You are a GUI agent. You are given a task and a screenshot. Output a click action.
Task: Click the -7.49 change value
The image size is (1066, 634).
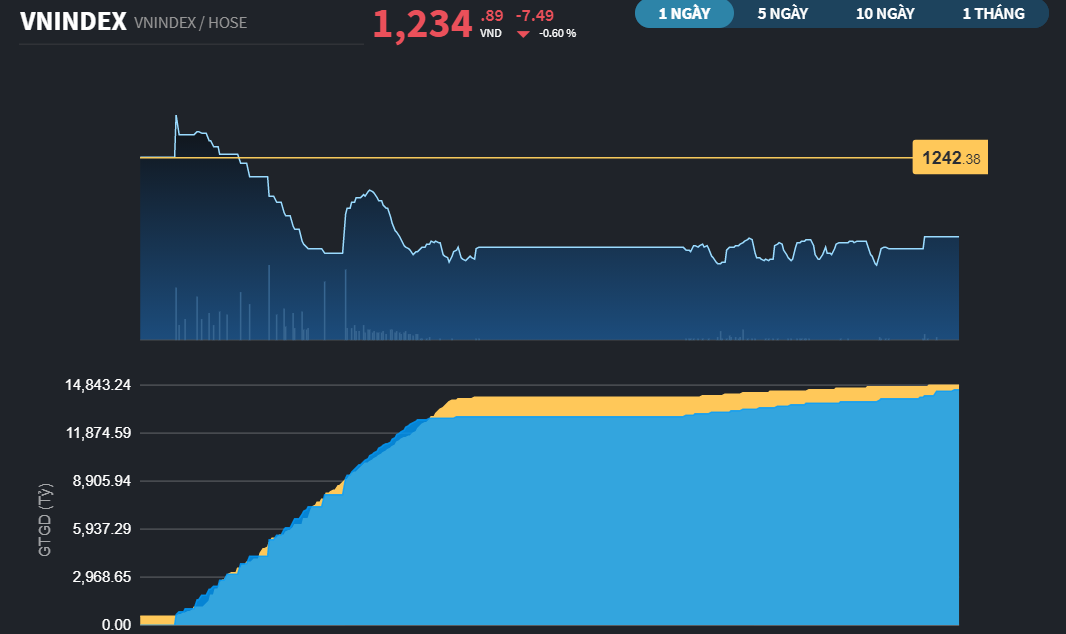point(534,15)
